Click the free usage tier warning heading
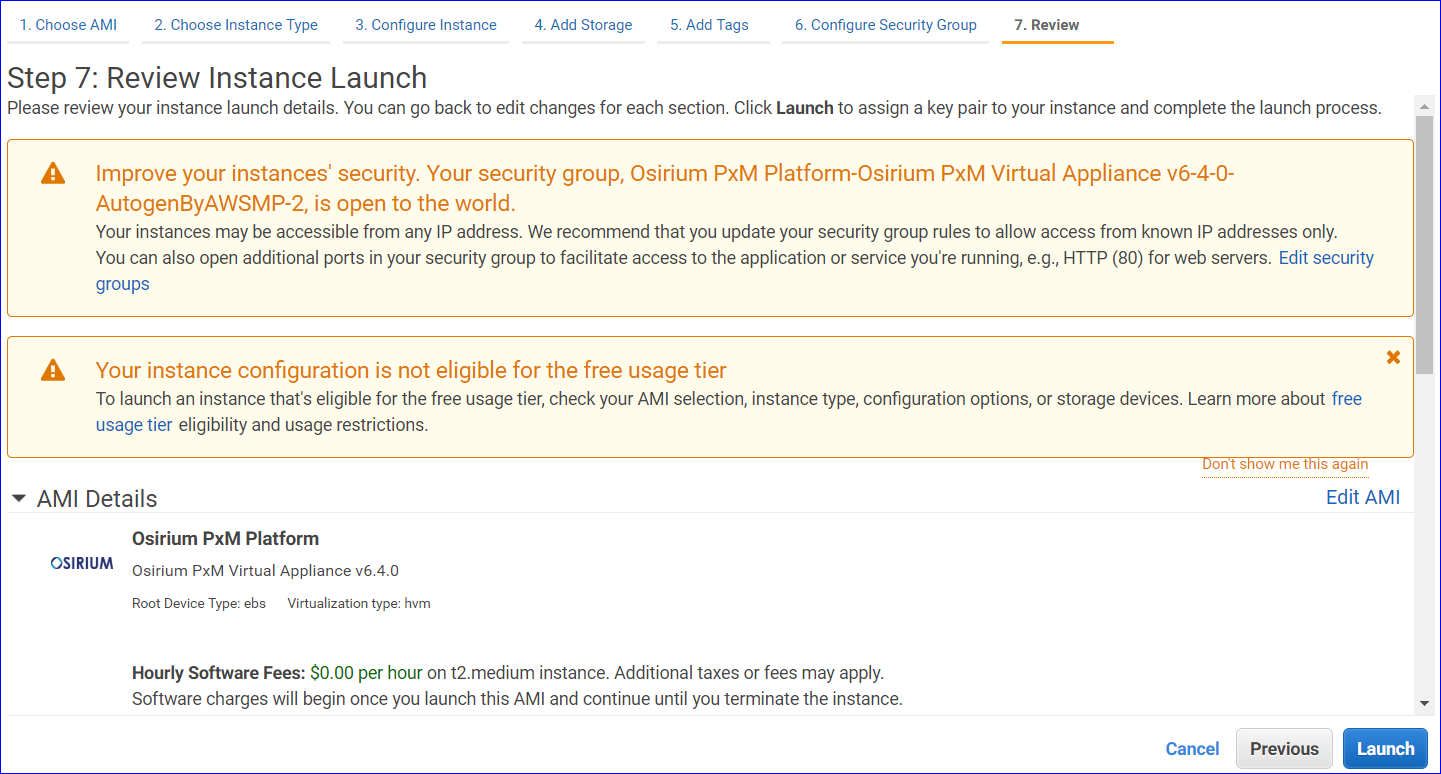Screen dimensions: 1441x774 tap(411, 371)
